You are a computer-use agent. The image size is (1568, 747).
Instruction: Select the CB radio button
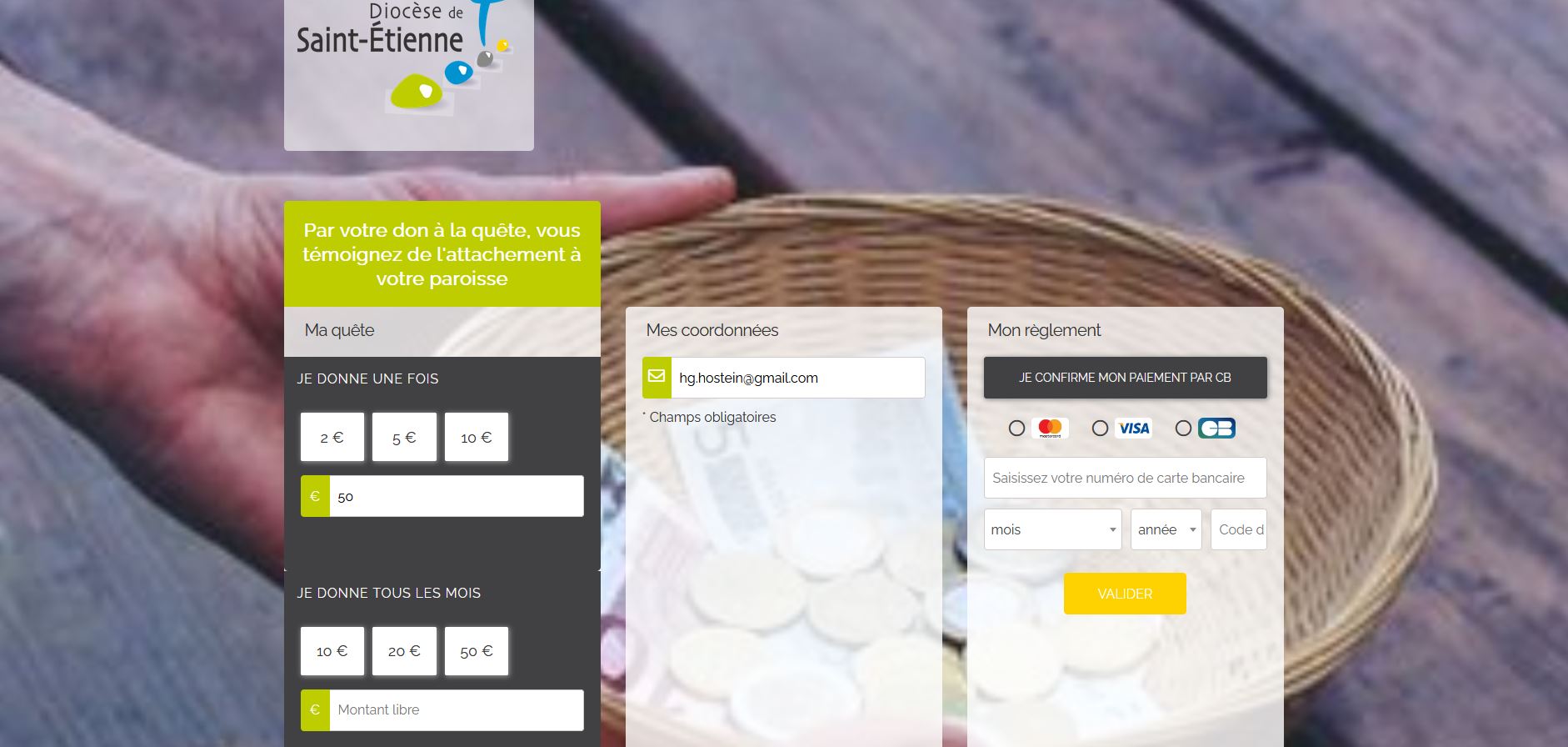click(x=1183, y=428)
